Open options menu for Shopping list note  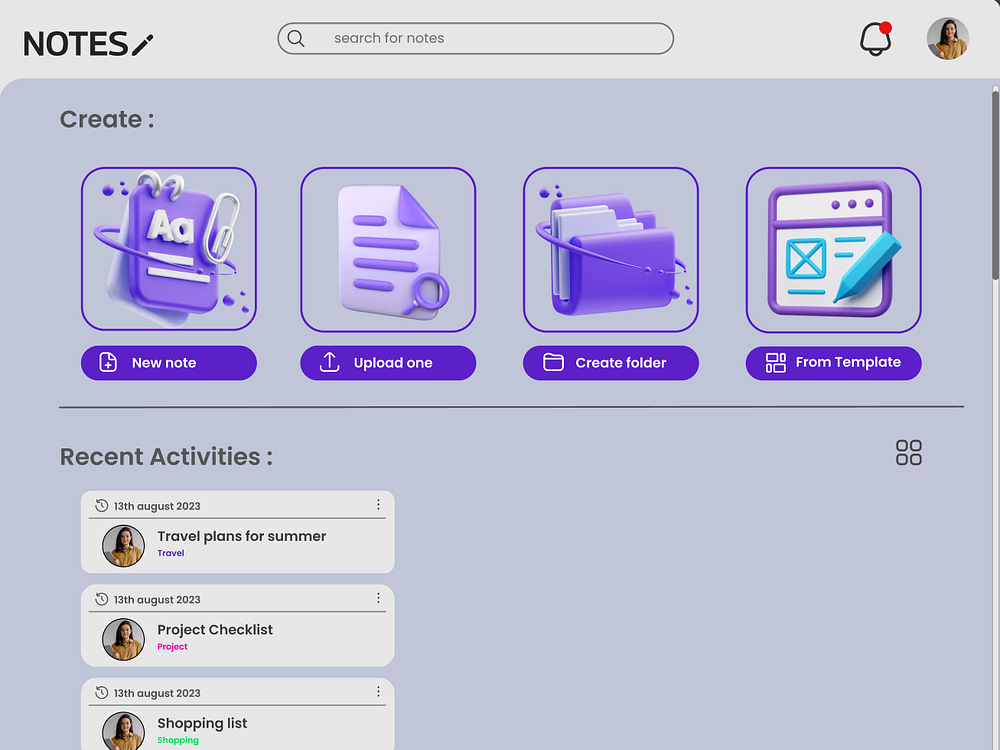[378, 691]
